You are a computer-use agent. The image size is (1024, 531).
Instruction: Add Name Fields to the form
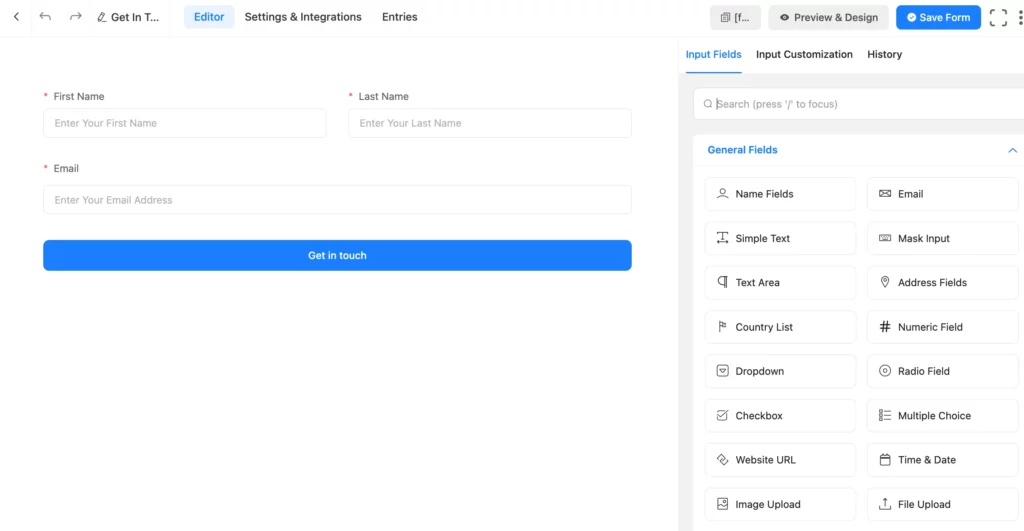click(780, 194)
